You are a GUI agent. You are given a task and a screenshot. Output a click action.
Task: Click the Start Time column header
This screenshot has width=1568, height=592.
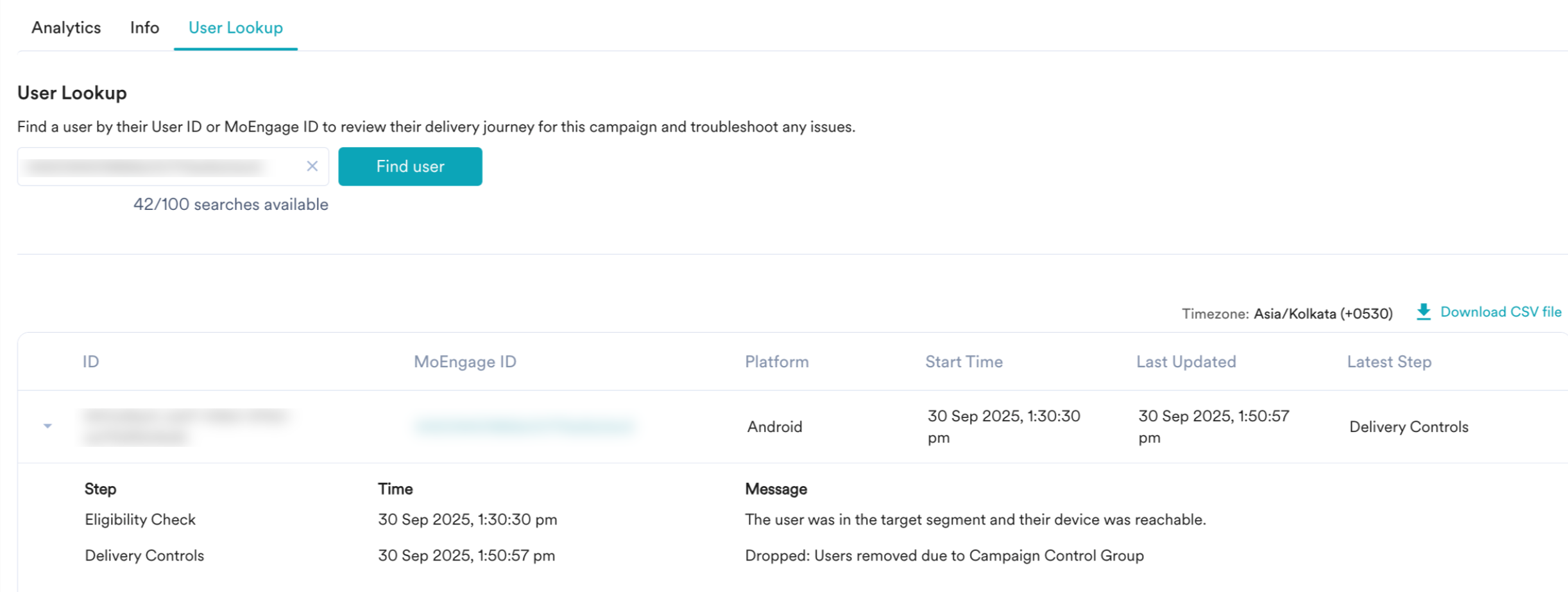click(x=963, y=361)
